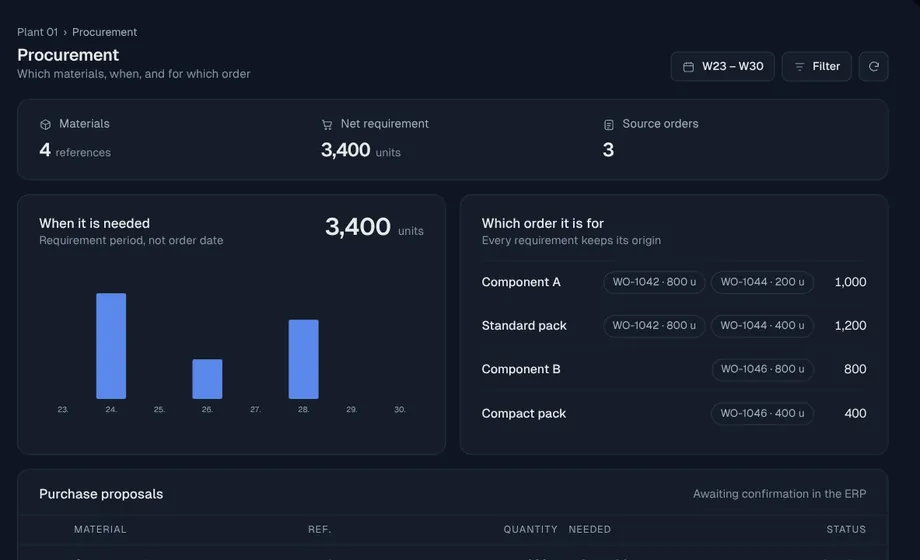Click the 1,200 total for Standard pack
The width and height of the screenshot is (920, 560).
point(850,326)
